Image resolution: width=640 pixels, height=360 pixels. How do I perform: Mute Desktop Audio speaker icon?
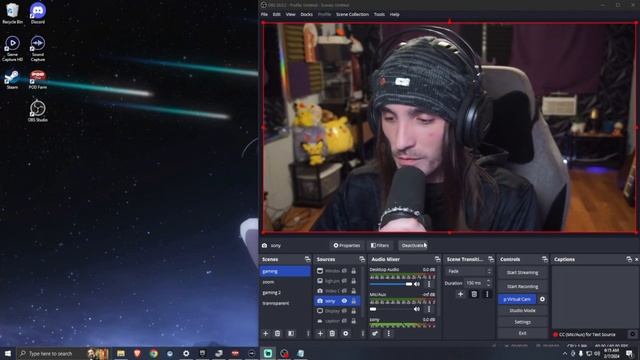tap(417, 284)
